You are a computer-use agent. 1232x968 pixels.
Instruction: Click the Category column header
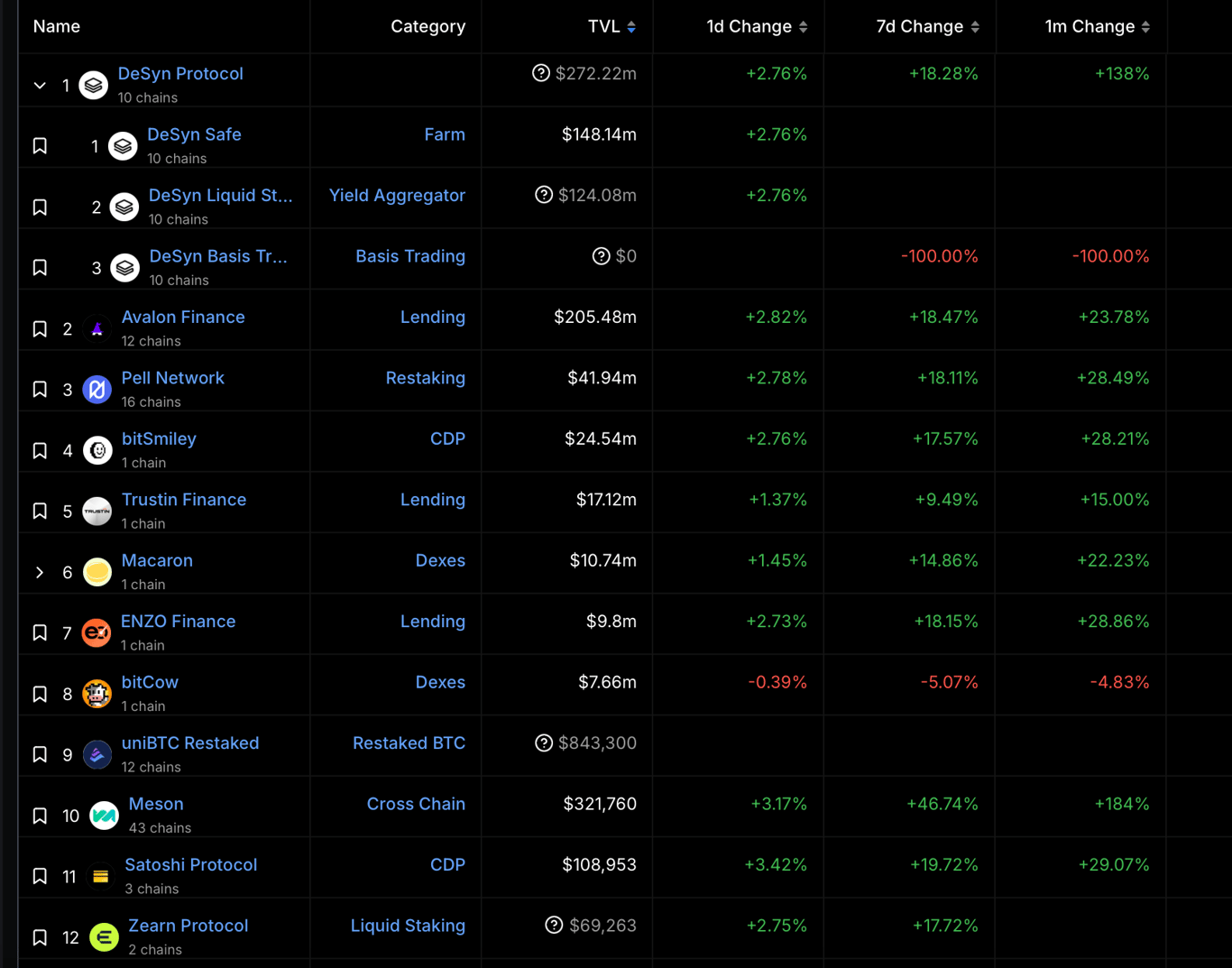(428, 27)
